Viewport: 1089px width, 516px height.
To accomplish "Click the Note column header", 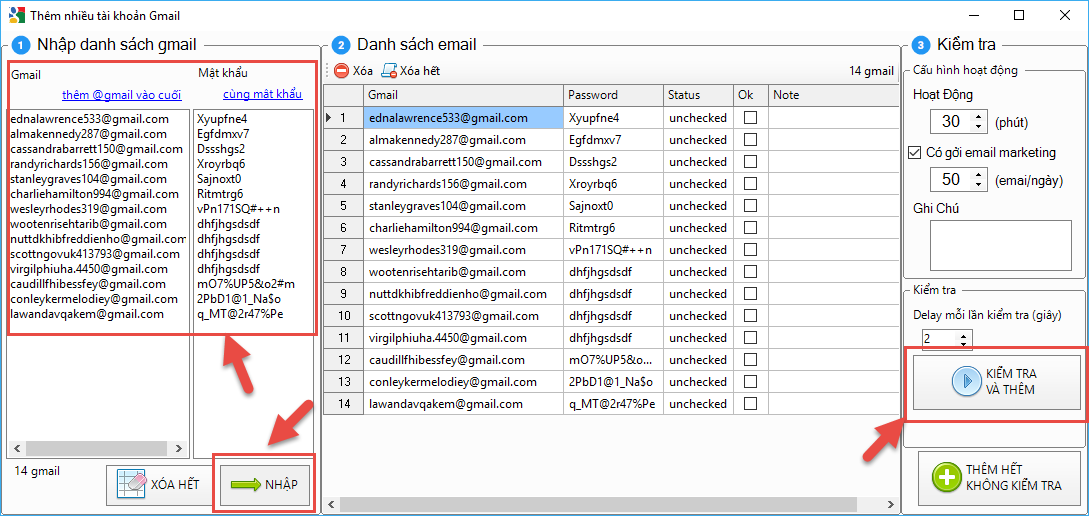I will 832,95.
